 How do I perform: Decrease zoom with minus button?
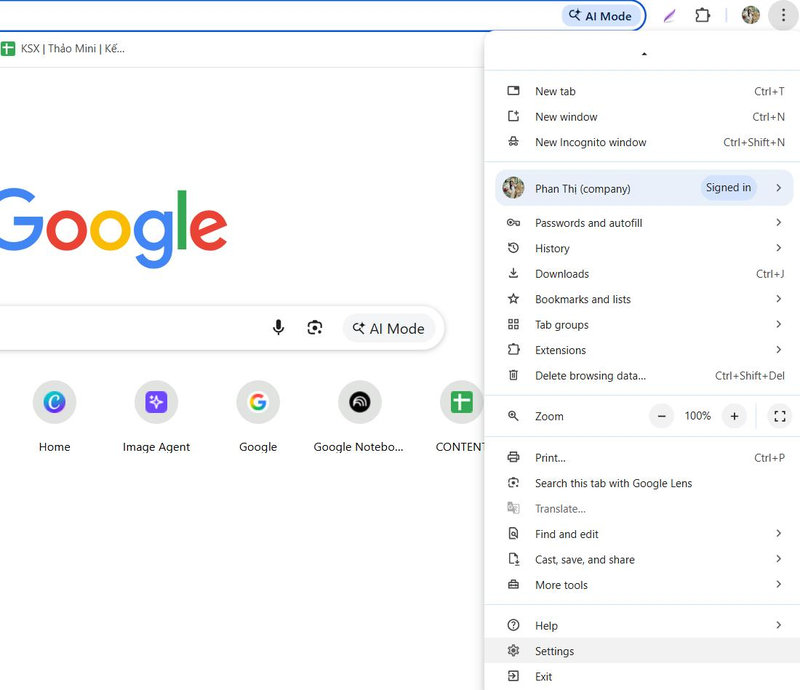(661, 416)
